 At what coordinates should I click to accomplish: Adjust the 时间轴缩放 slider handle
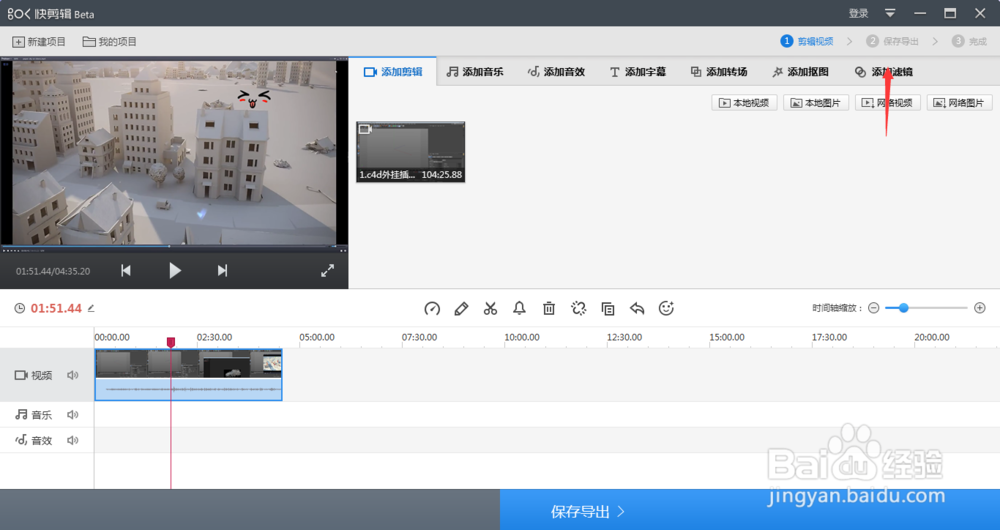click(x=903, y=308)
